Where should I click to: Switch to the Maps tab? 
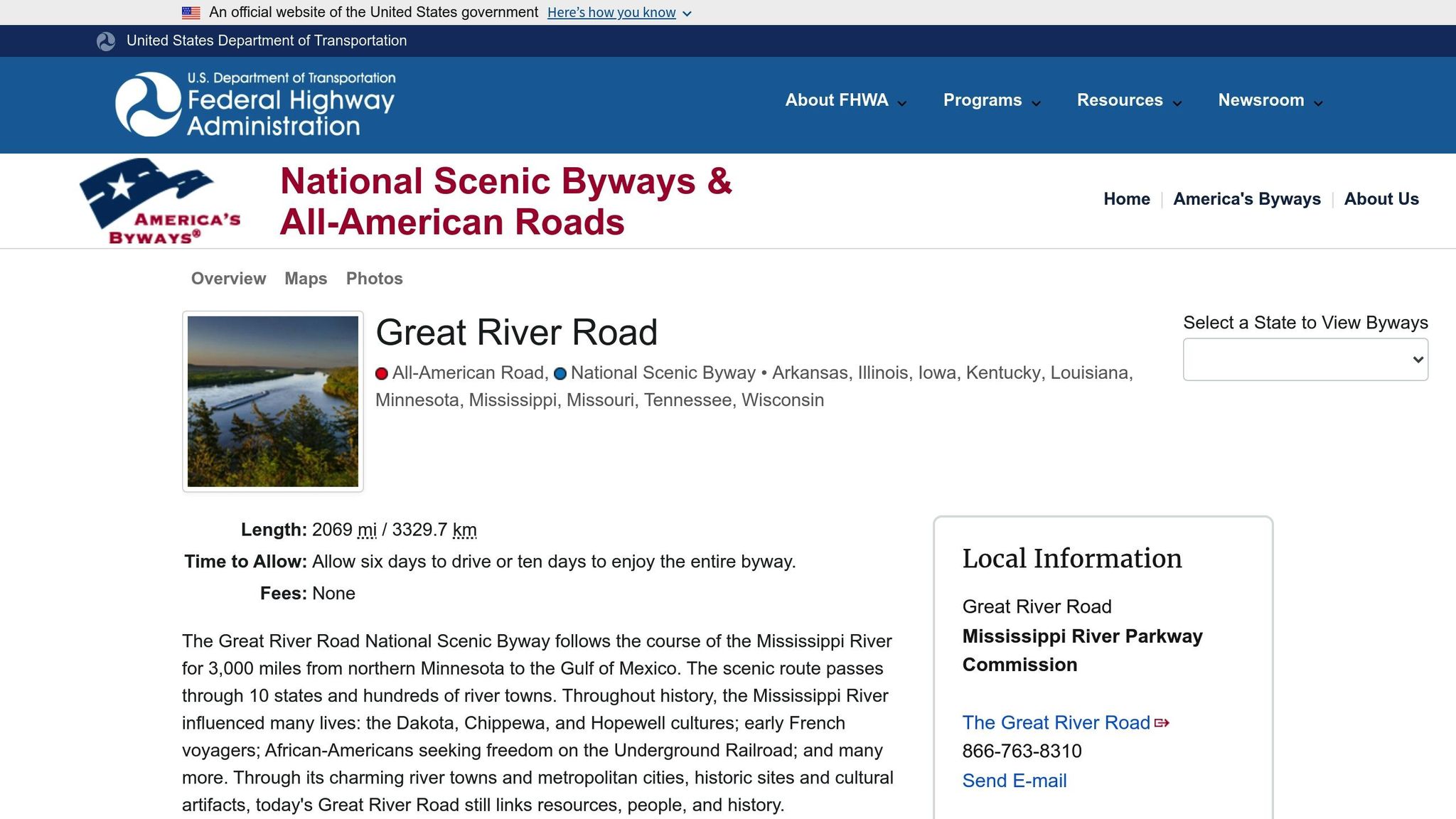coord(305,279)
